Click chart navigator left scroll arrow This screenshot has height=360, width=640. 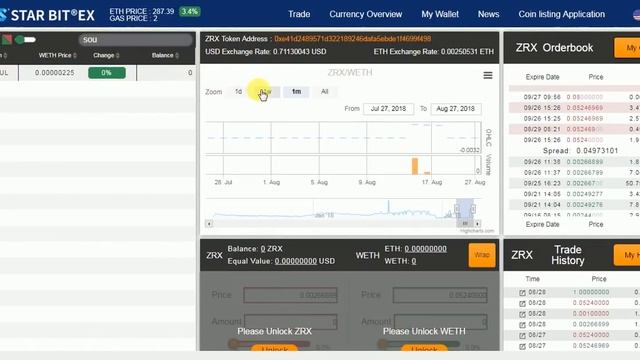point(209,224)
